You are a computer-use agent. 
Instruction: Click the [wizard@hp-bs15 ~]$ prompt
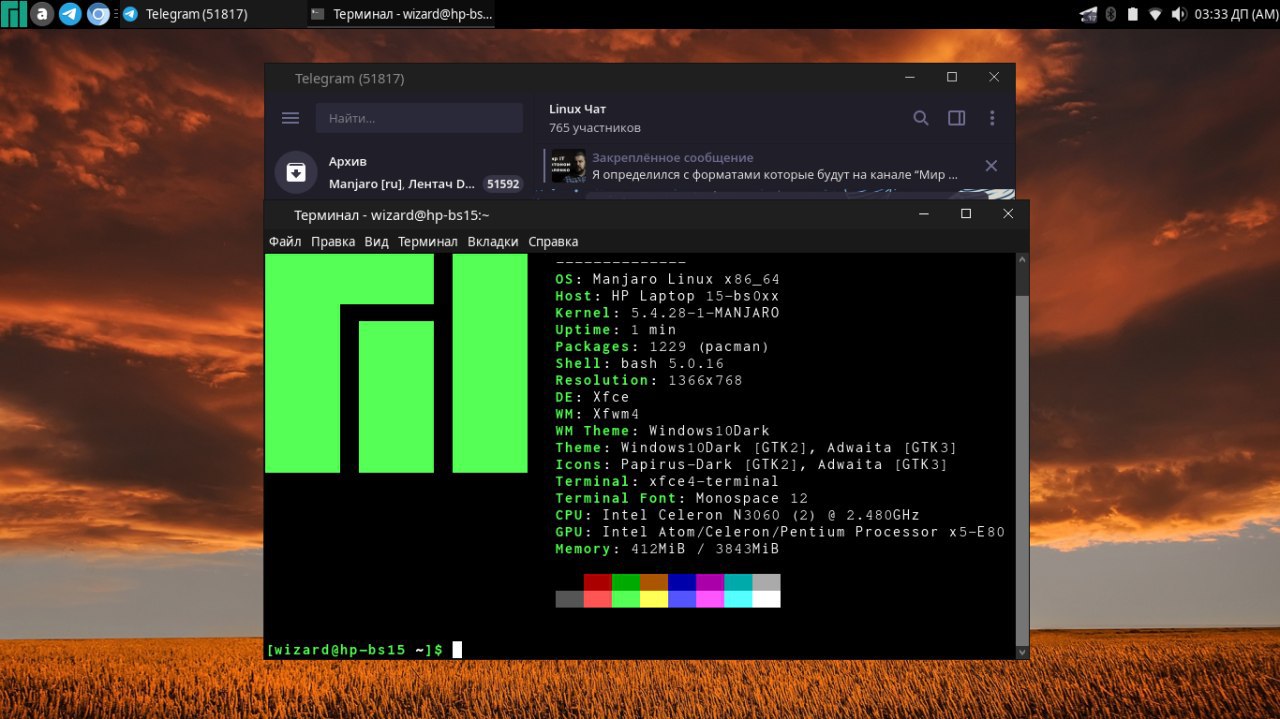pos(355,650)
